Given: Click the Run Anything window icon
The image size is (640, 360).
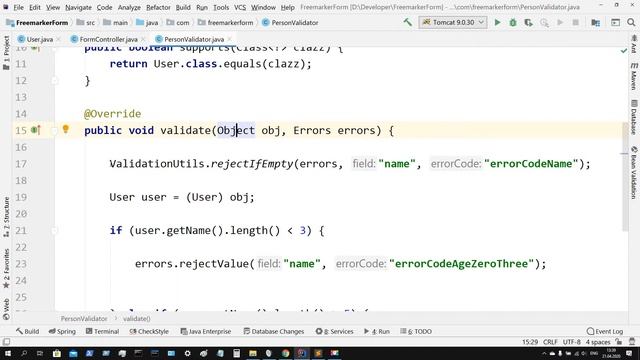Looking at the screenshot, I should [615, 22].
